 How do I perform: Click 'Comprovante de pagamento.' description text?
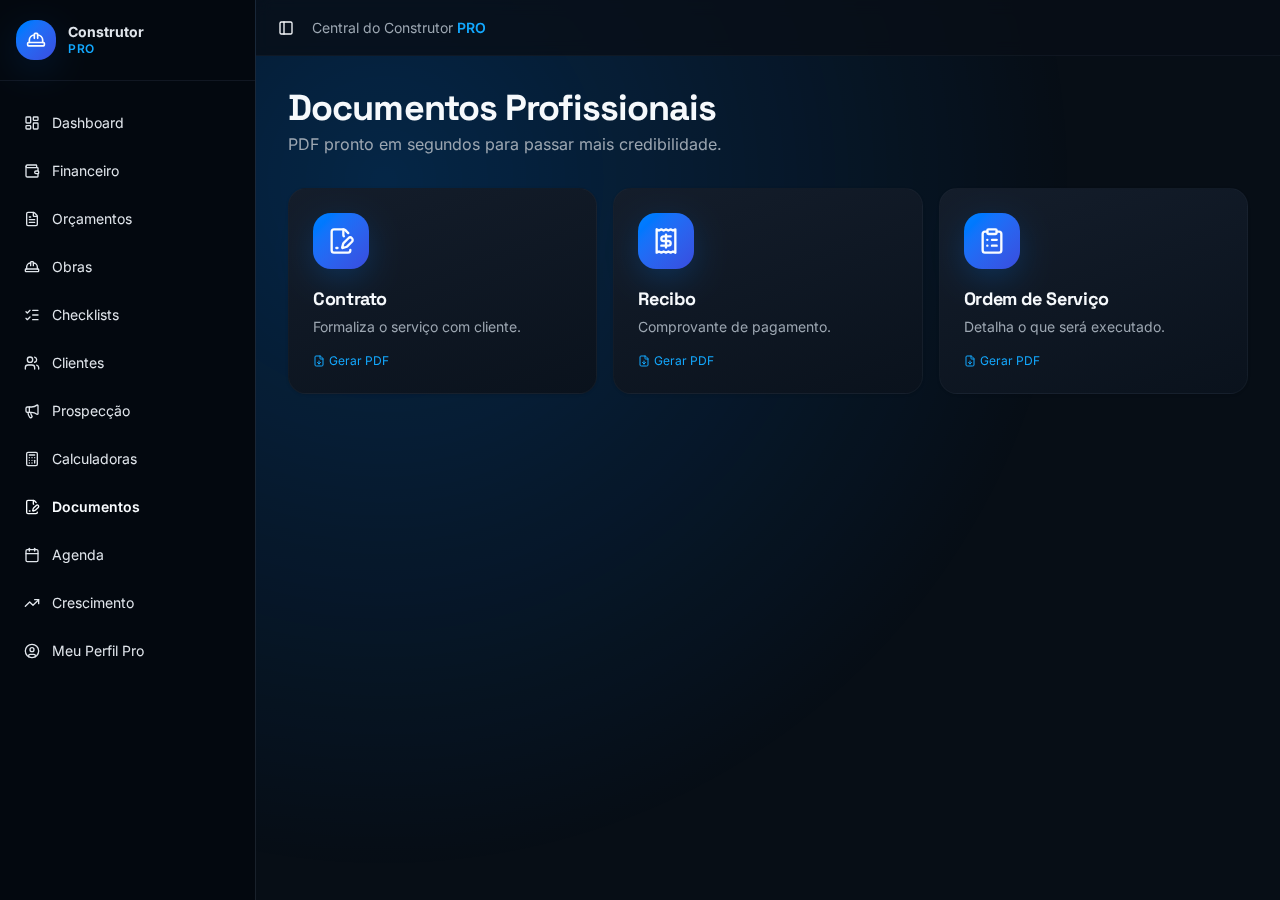point(734,327)
